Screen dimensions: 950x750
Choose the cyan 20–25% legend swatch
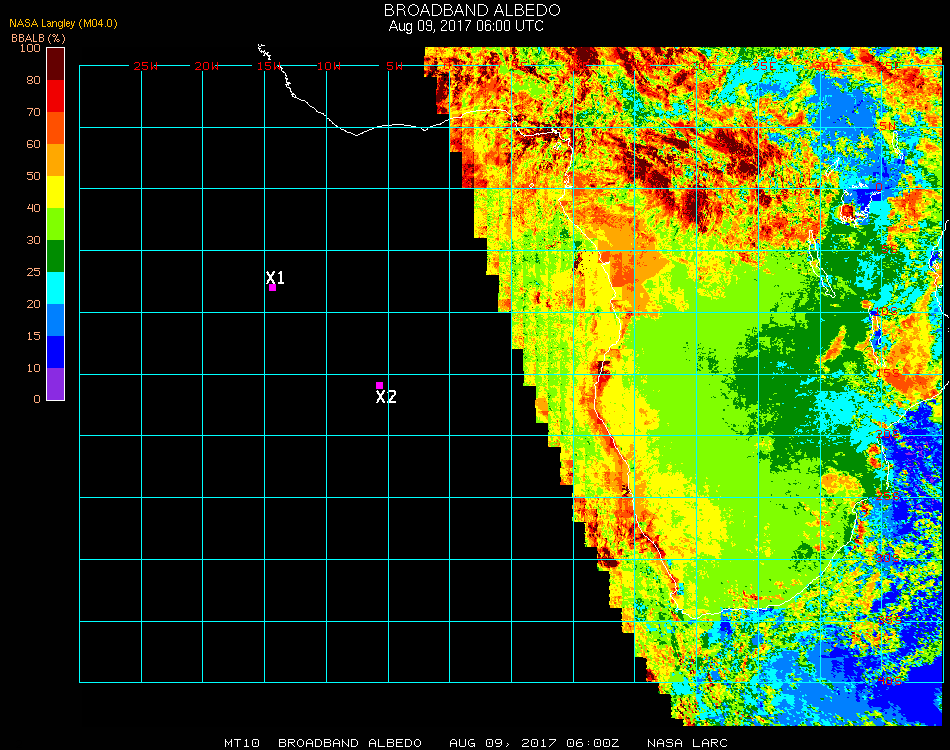click(56, 288)
